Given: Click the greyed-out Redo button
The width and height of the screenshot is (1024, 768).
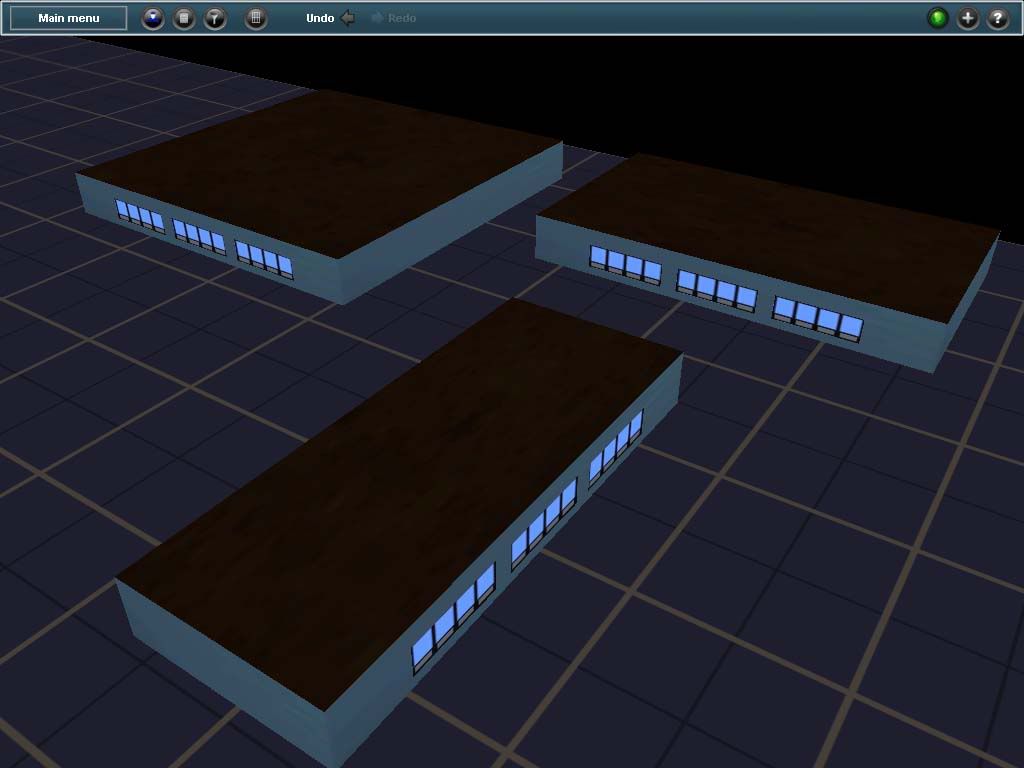Looking at the screenshot, I should pyautogui.click(x=393, y=18).
